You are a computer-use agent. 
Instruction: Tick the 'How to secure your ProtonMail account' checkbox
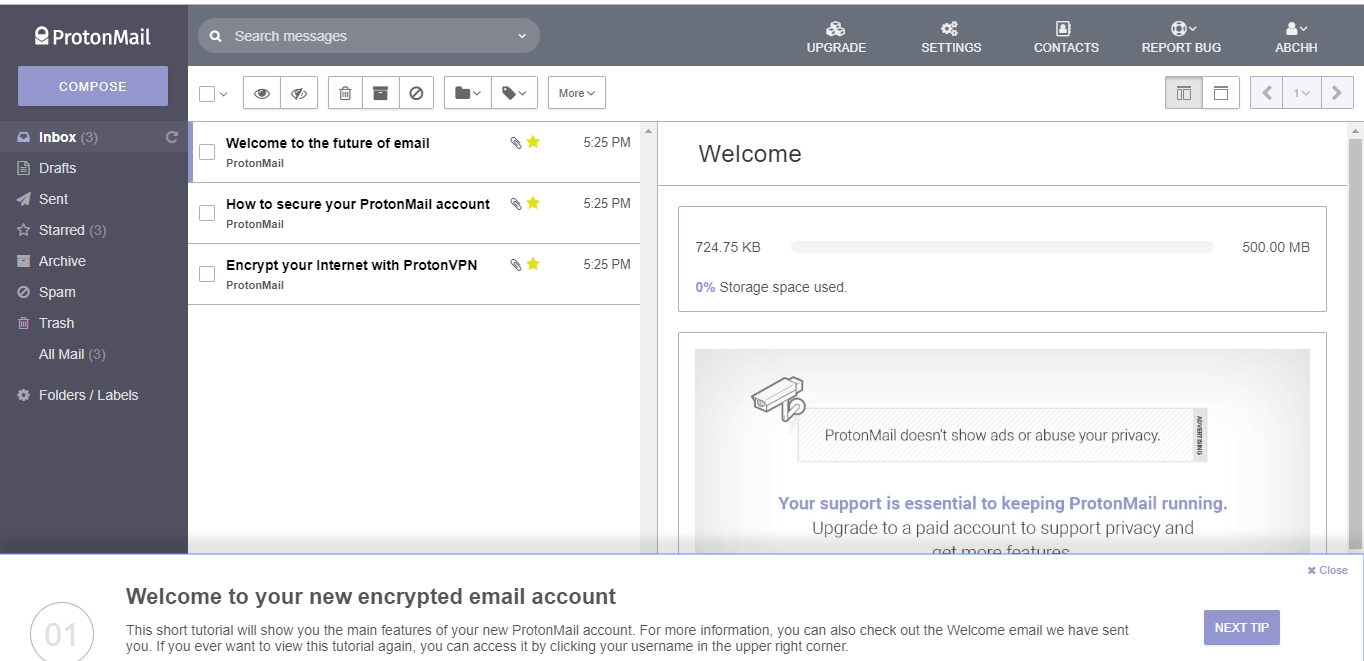tap(207, 213)
